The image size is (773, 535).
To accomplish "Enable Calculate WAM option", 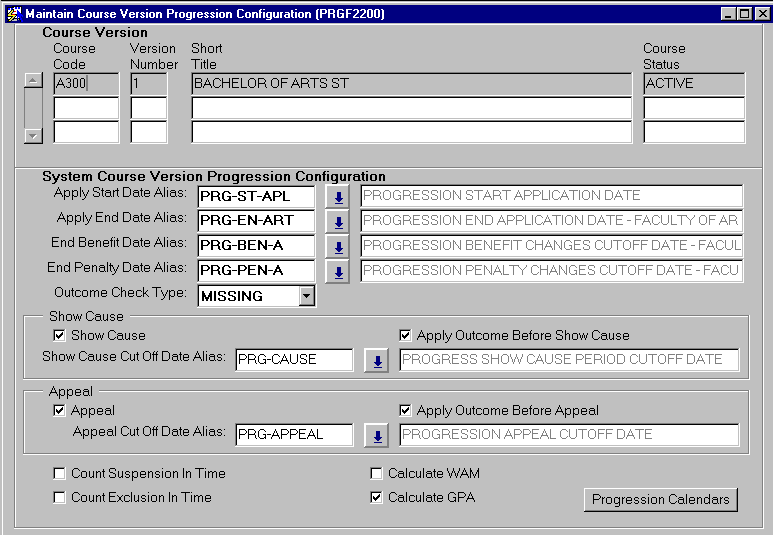I will [x=377, y=474].
